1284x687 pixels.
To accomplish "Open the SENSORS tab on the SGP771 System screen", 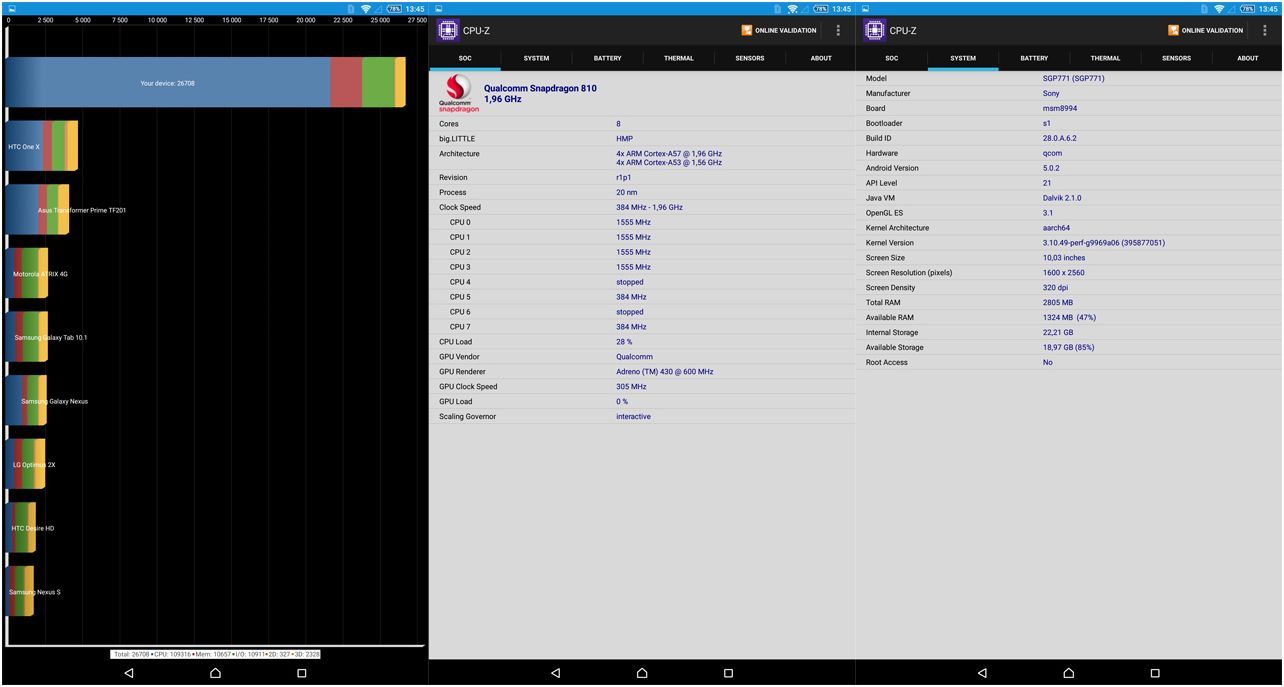I will pos(1176,58).
